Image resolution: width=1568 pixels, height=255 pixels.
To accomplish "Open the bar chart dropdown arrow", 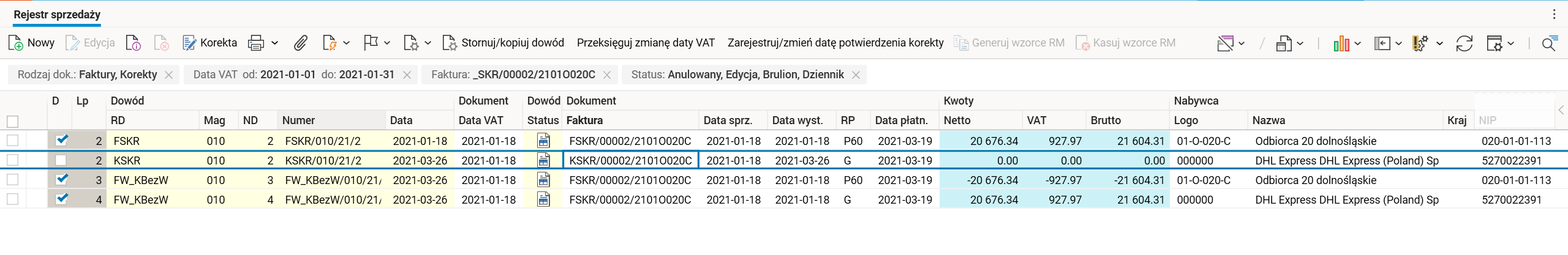I will 1358,43.
